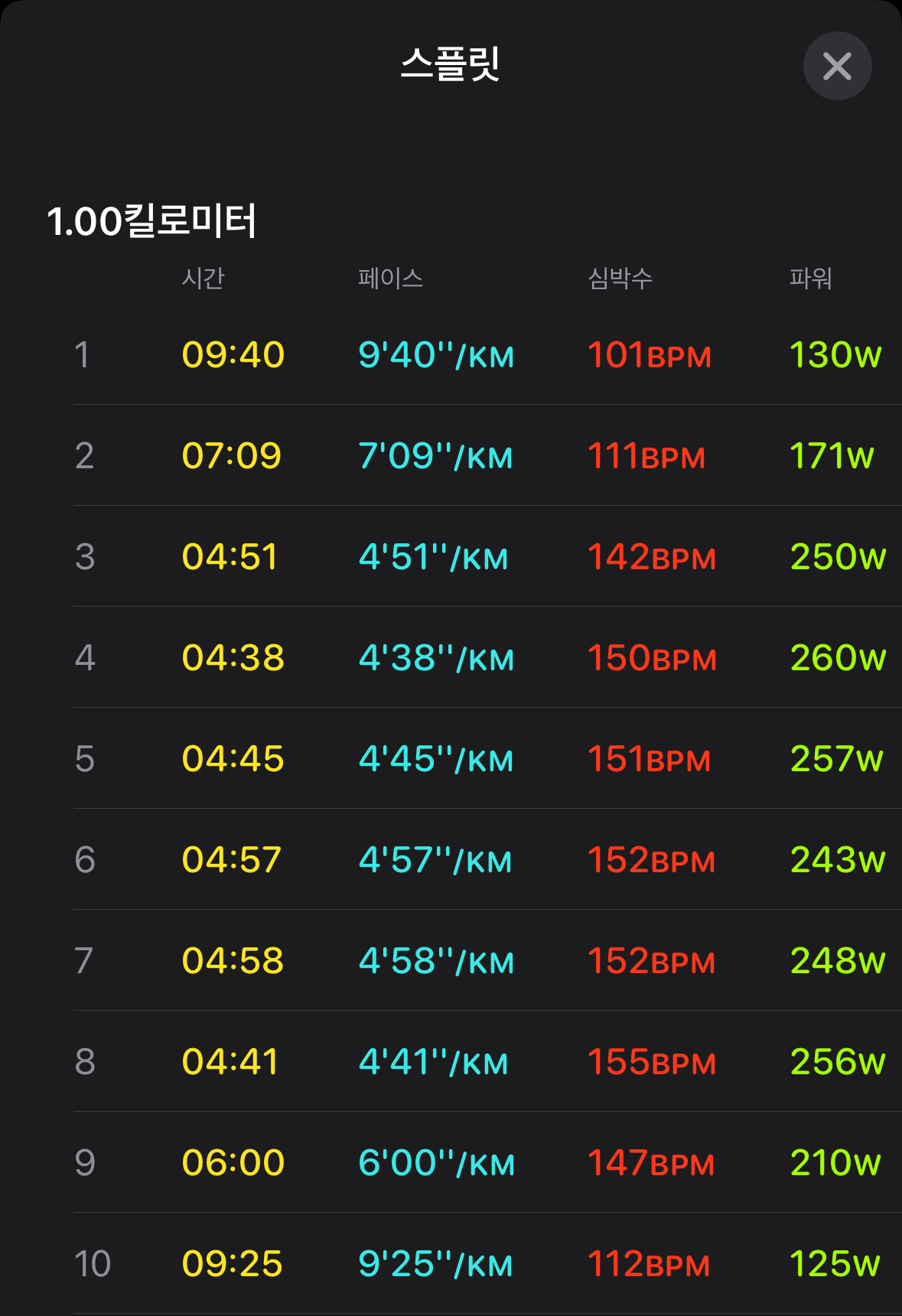Tap split number 1
The image size is (902, 1316).
click(x=82, y=355)
